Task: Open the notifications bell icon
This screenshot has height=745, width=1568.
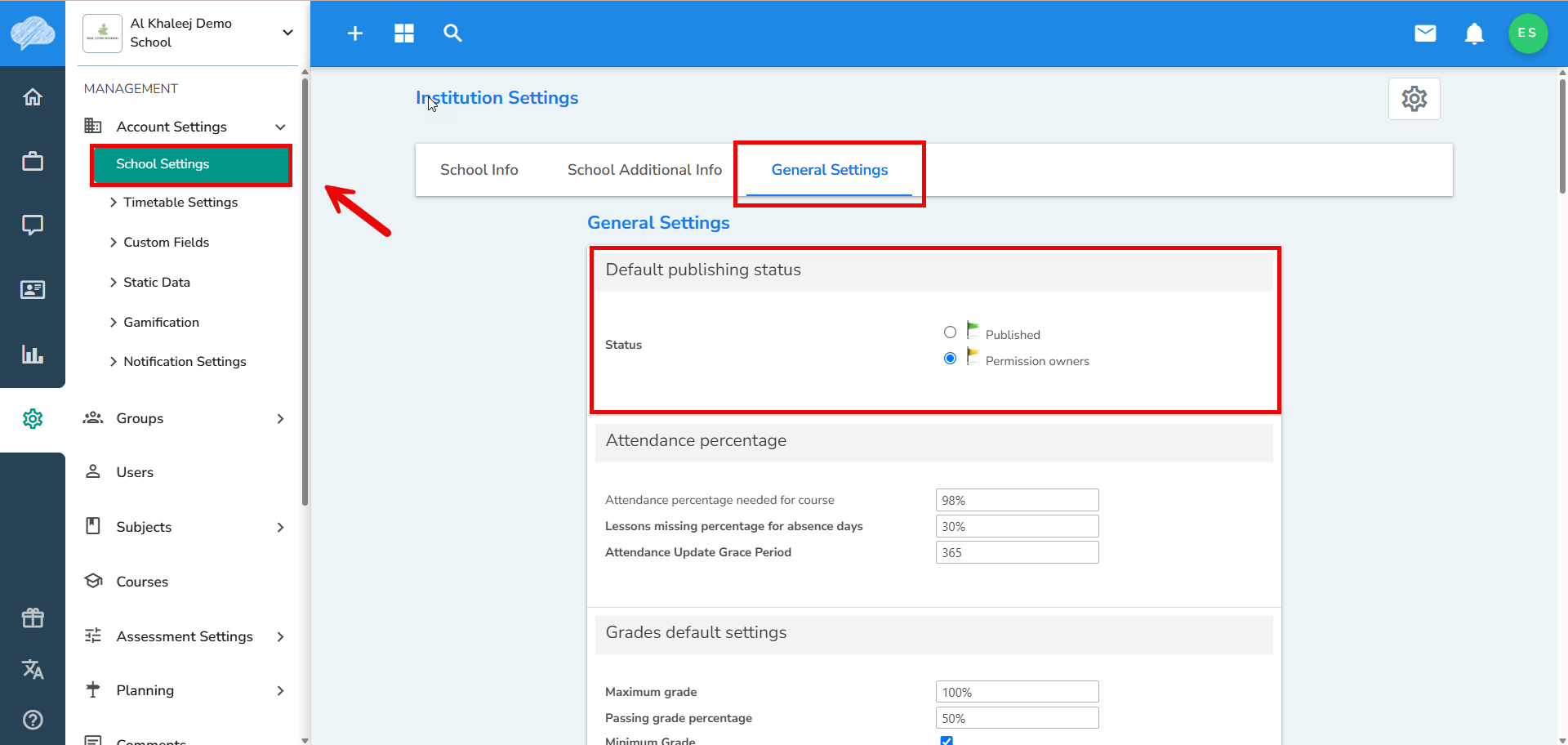Action: coord(1474,33)
